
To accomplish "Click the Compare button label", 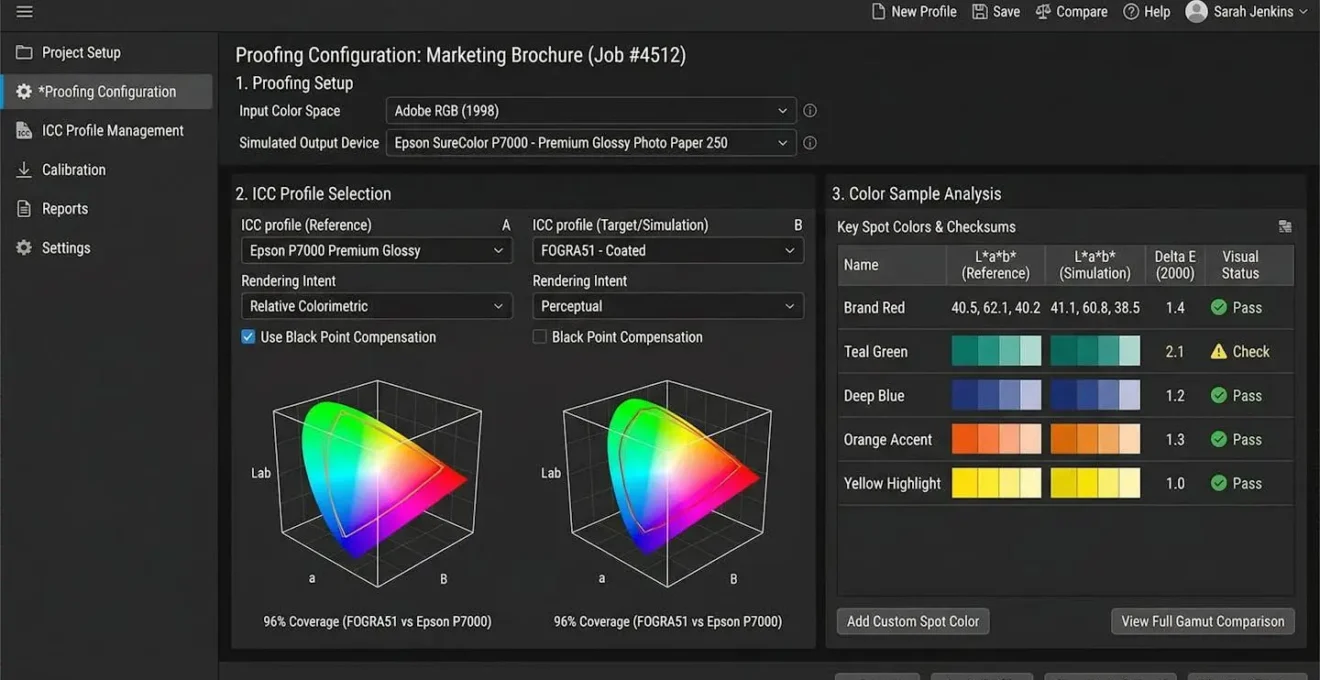I will click(x=1082, y=12).
